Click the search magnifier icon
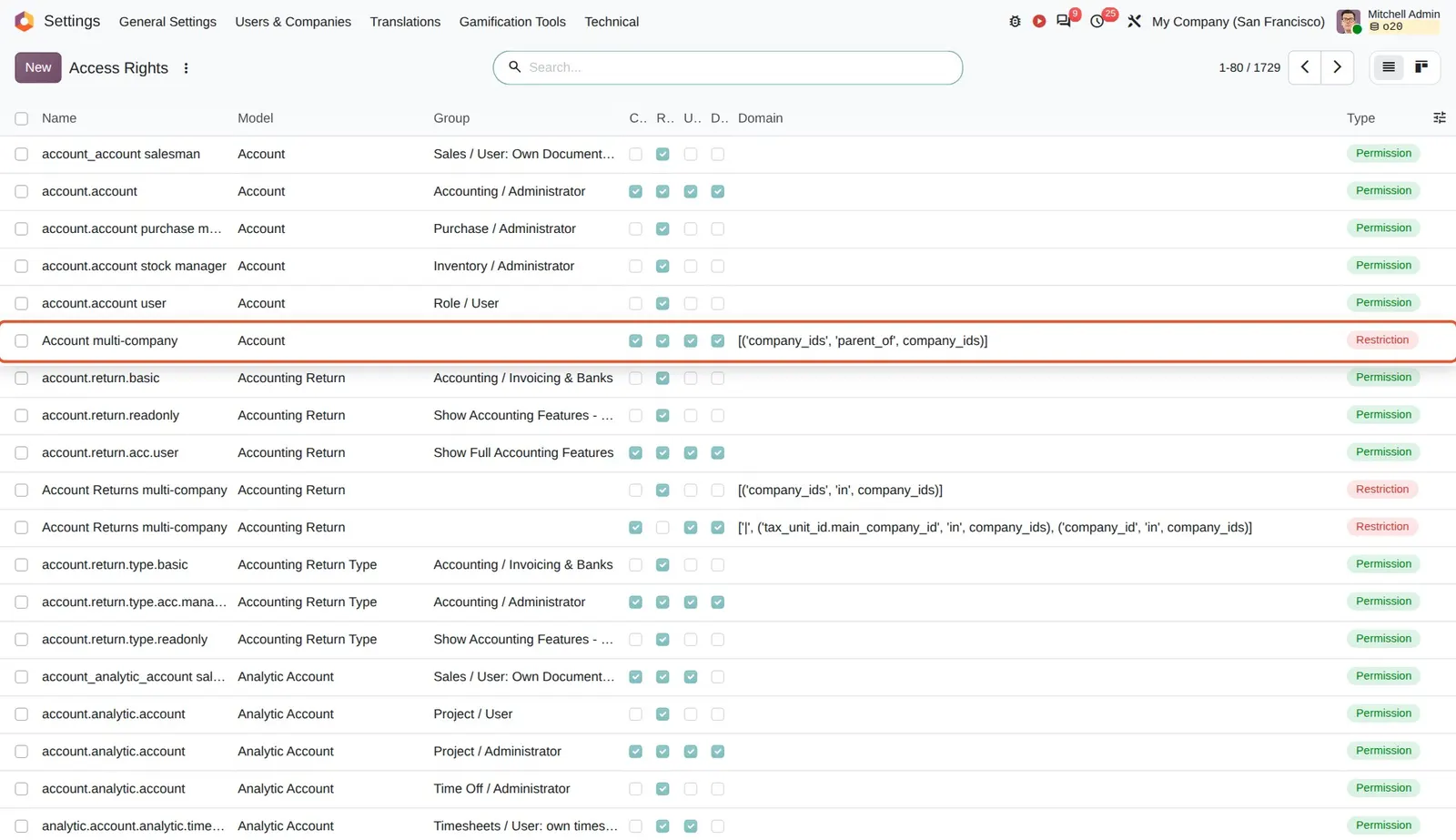The width and height of the screenshot is (1456, 840). click(514, 67)
